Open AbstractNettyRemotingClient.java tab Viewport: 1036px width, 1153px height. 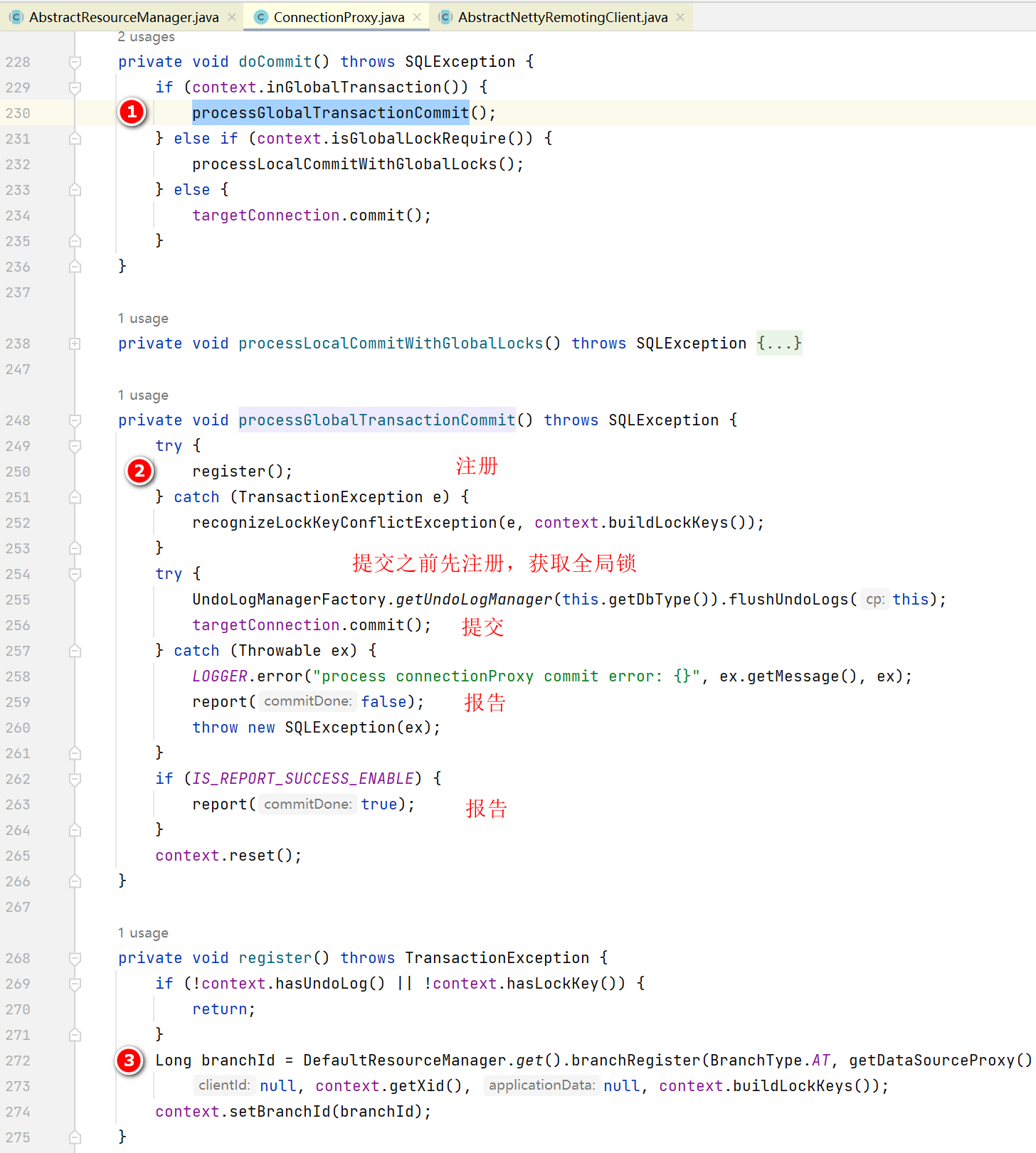[563, 17]
